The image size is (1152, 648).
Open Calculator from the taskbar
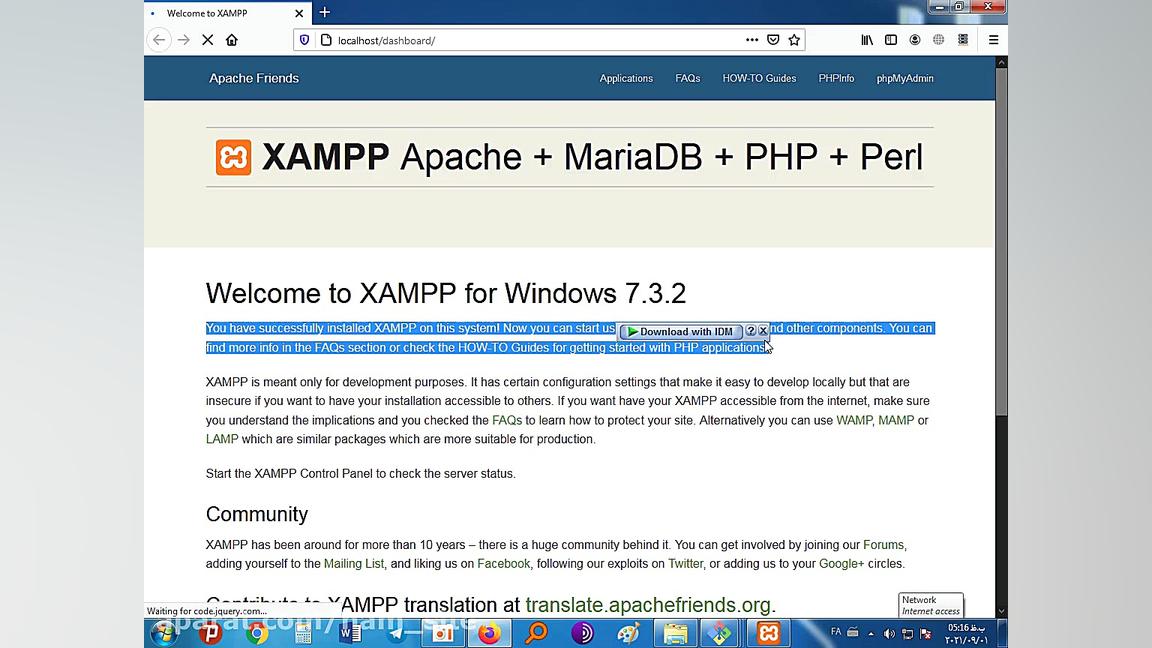pos(303,633)
